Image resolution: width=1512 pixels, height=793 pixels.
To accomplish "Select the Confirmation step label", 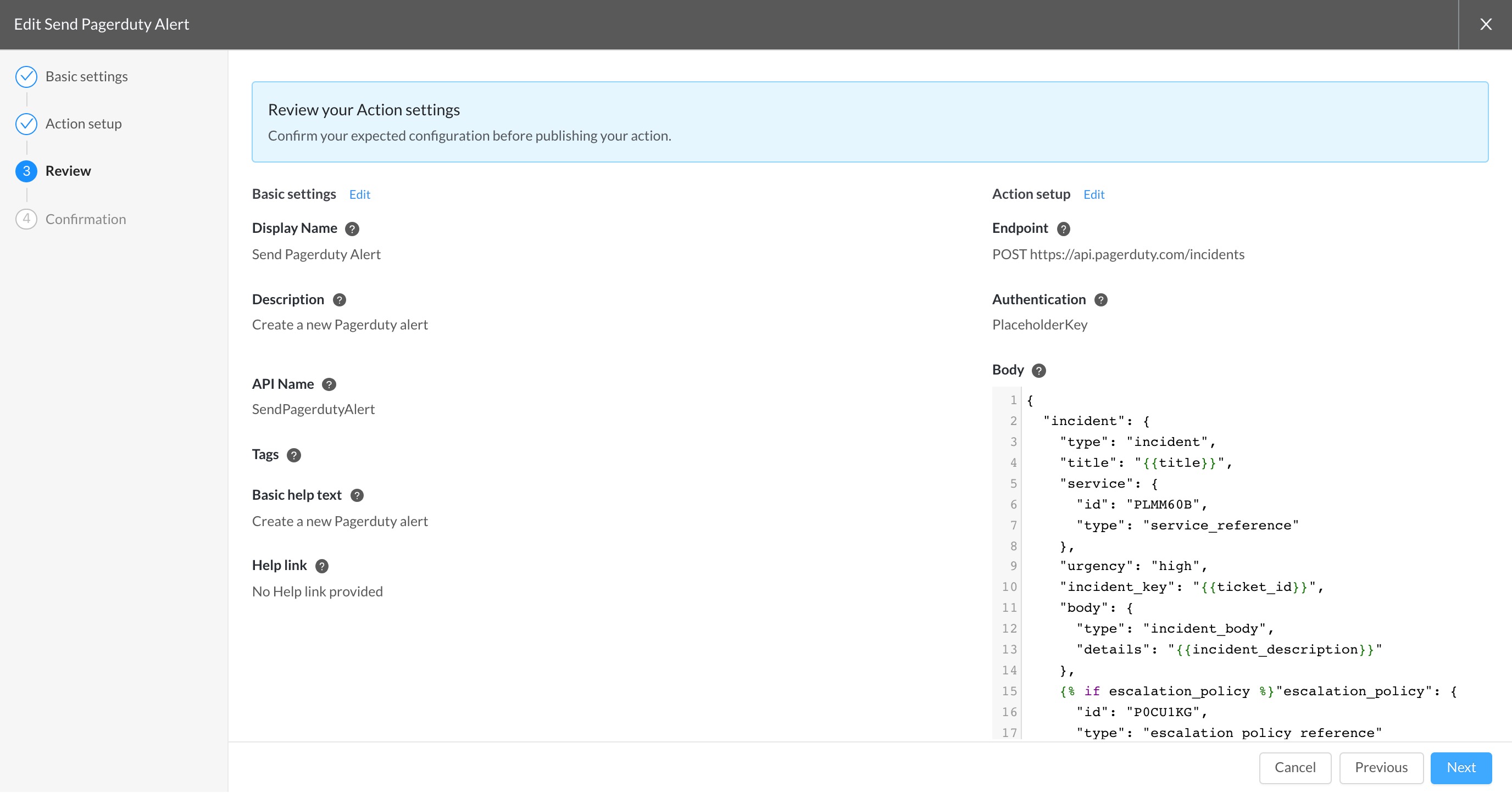I will (x=86, y=219).
